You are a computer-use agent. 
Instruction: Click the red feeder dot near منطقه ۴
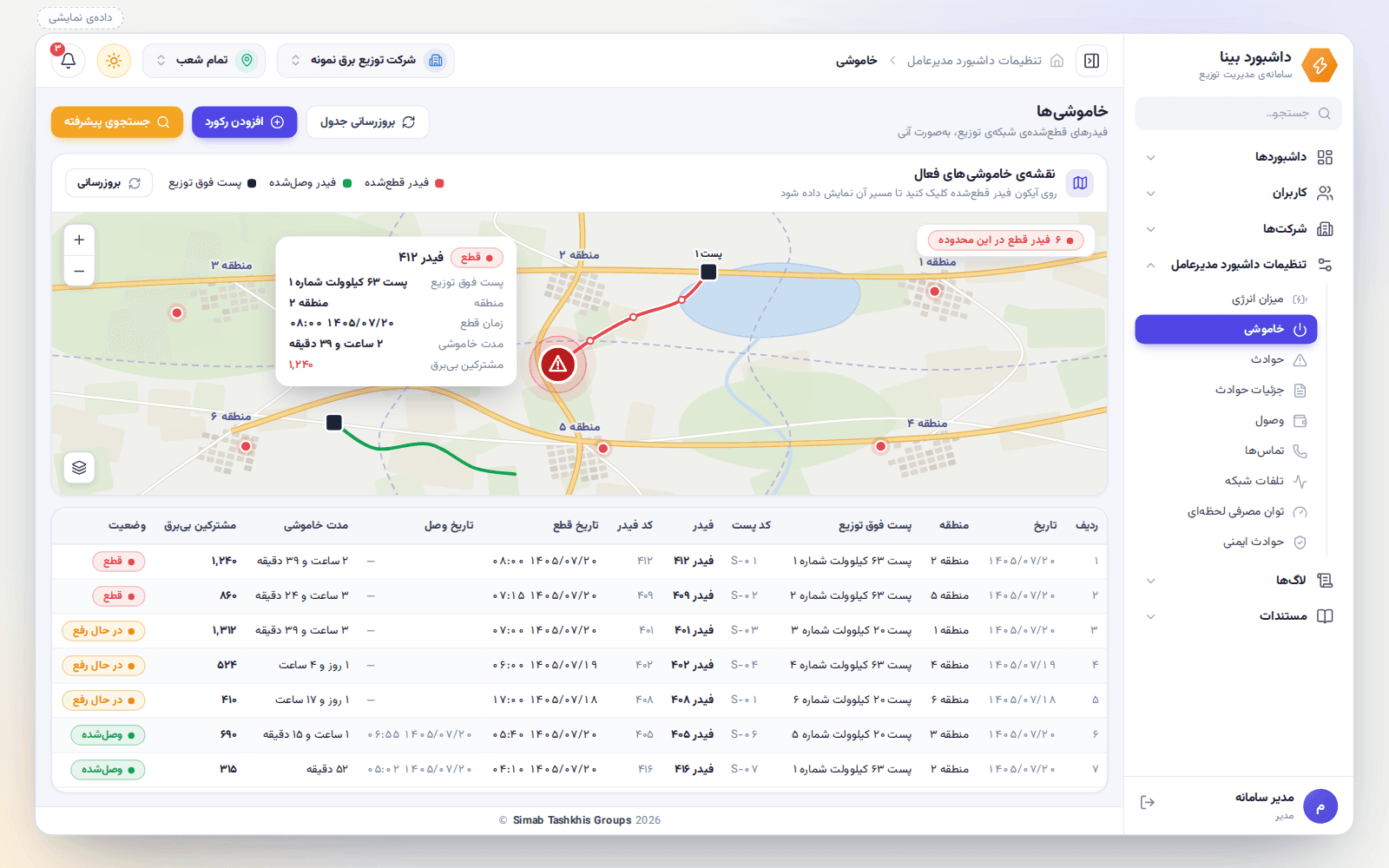(x=881, y=446)
